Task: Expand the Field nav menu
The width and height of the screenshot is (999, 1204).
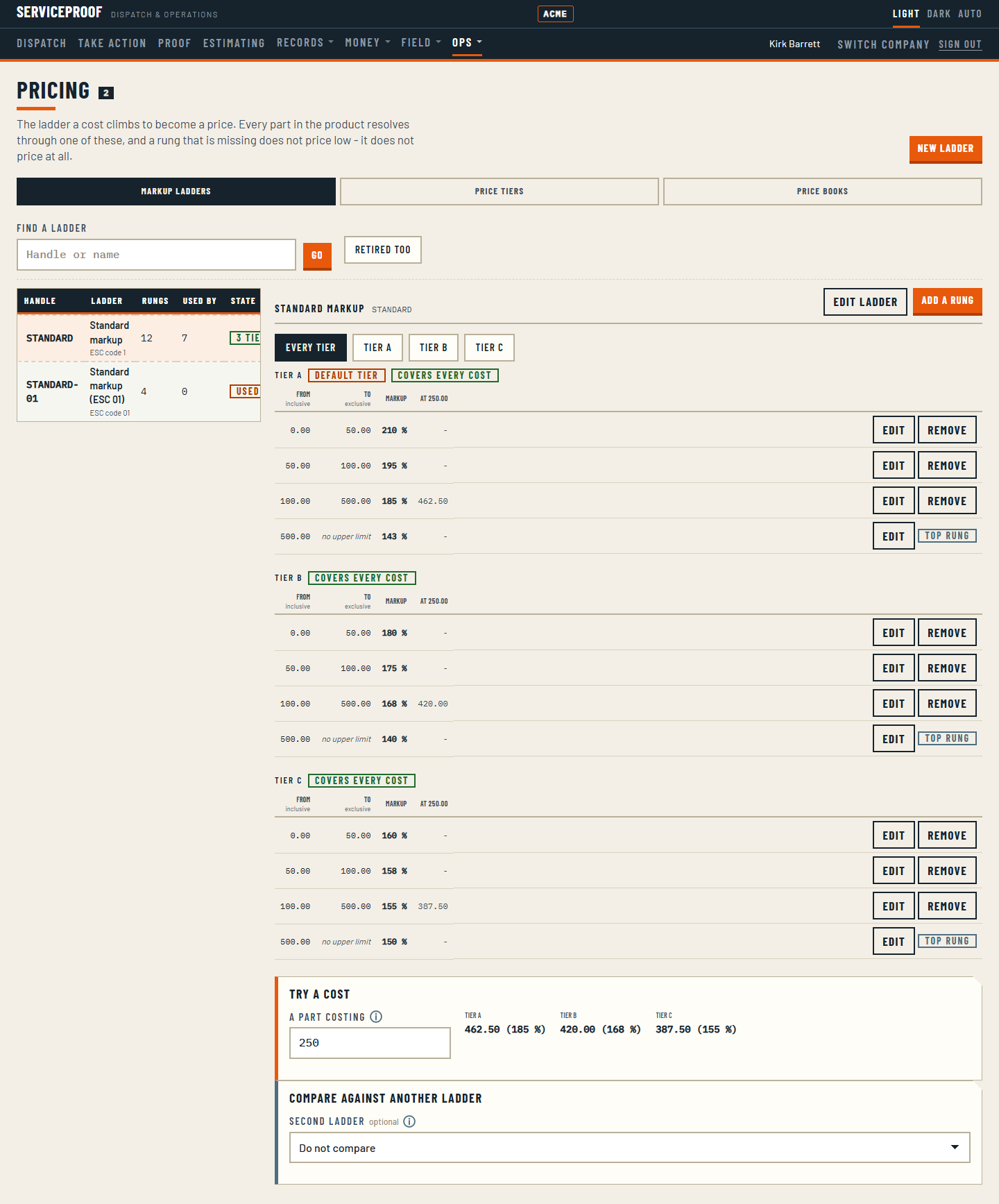Action: (421, 43)
